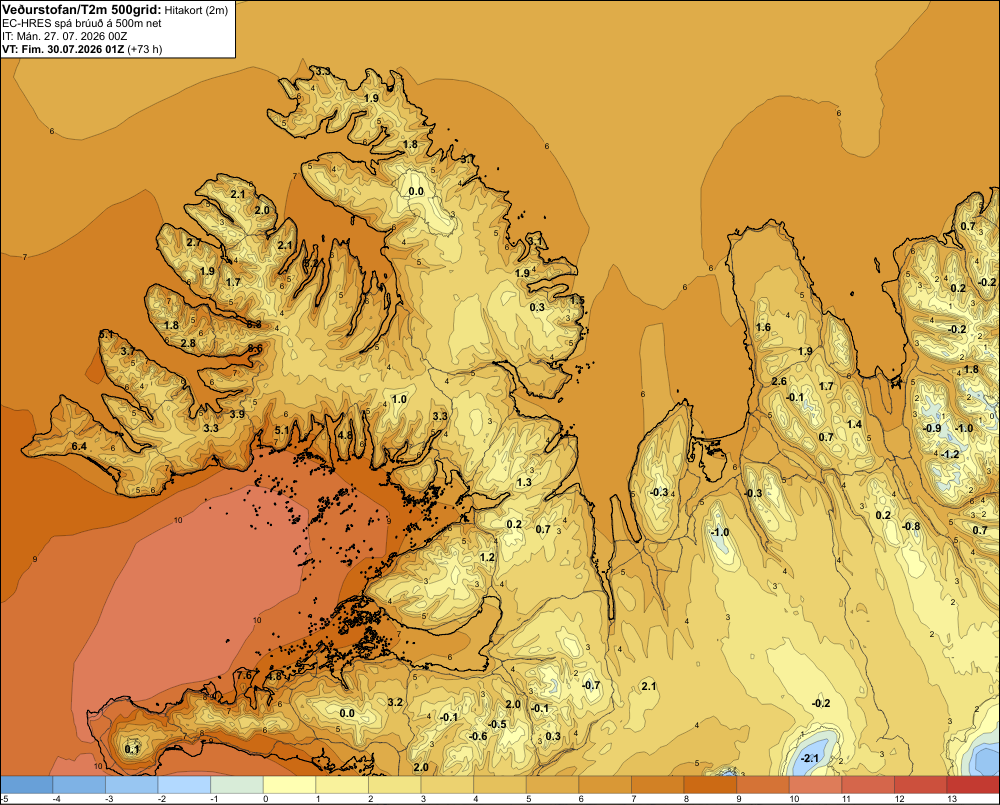Image resolution: width=1000 pixels, height=805 pixels.
Task: Click the 'Hitakort (2m)' label in header
Action: pos(196,10)
